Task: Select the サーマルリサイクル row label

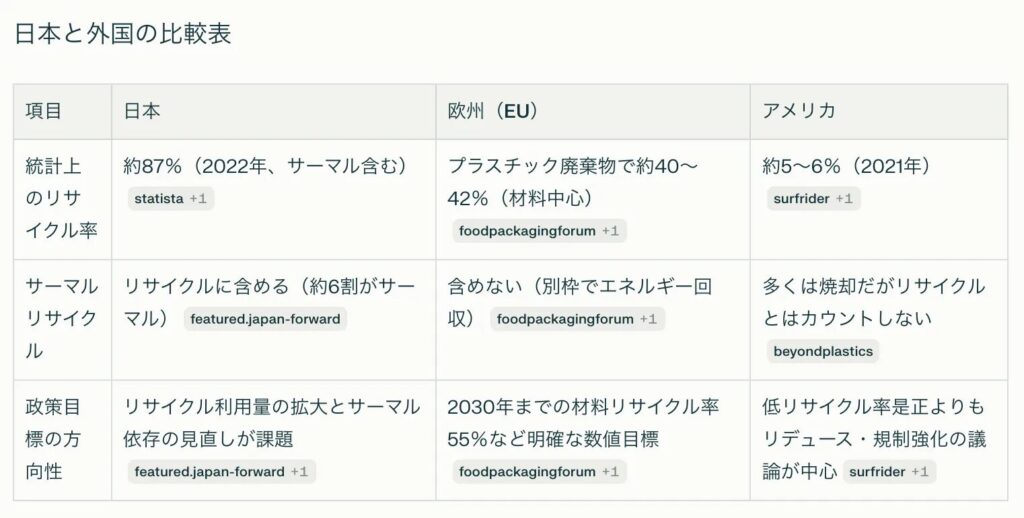Action: [61, 319]
